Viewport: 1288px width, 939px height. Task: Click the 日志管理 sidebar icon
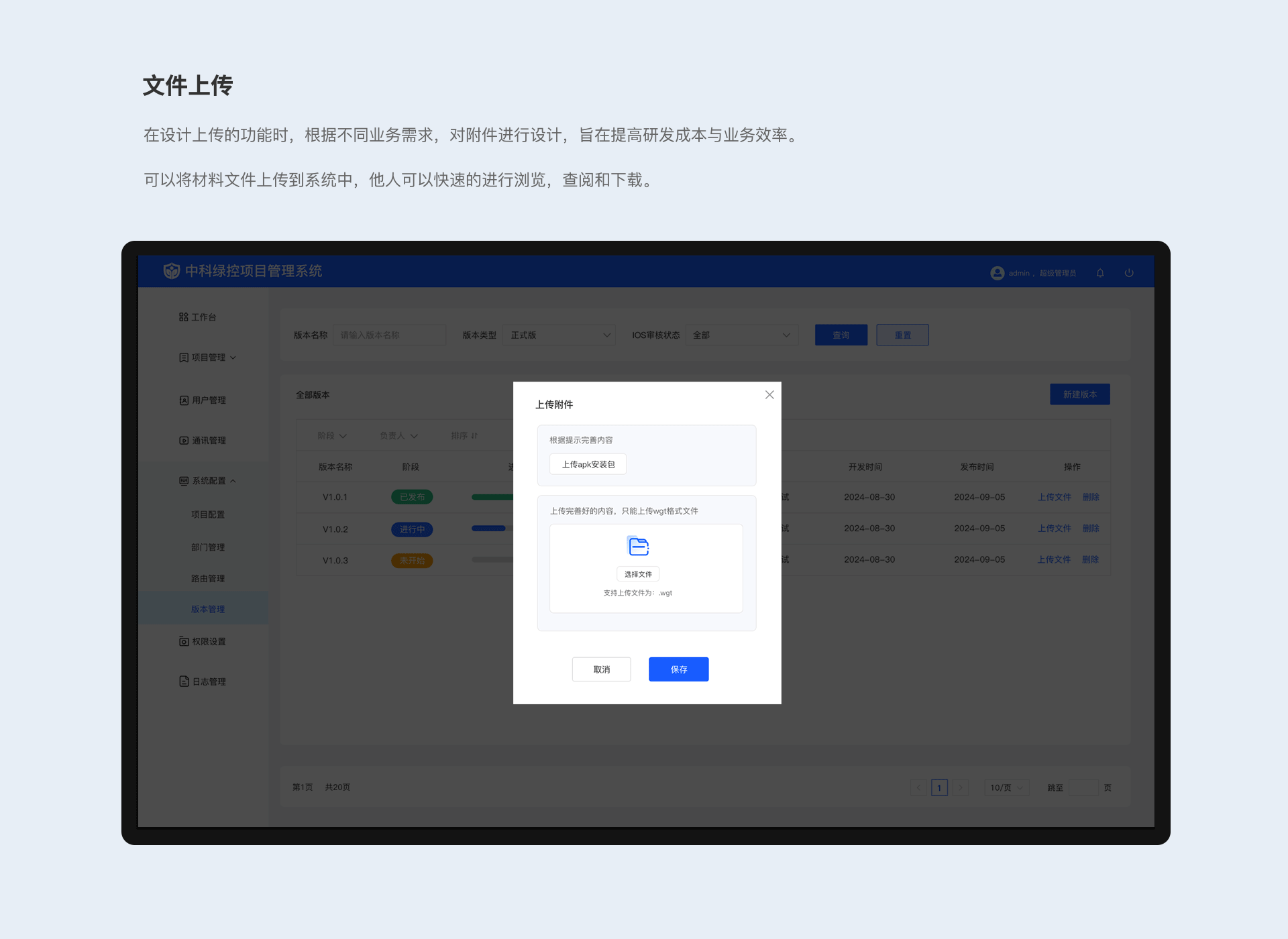pyautogui.click(x=183, y=681)
